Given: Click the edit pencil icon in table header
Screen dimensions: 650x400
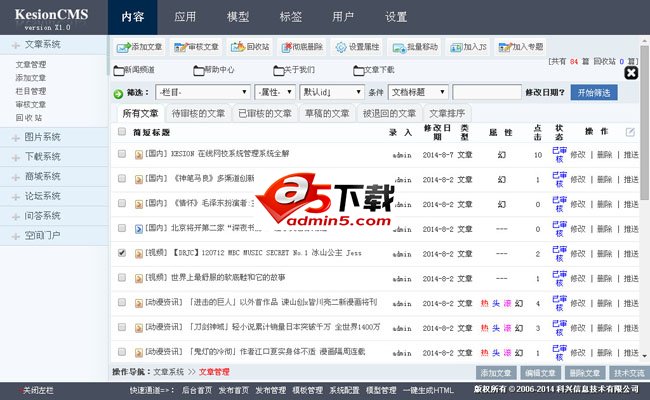Looking at the screenshot, I should pos(630,132).
